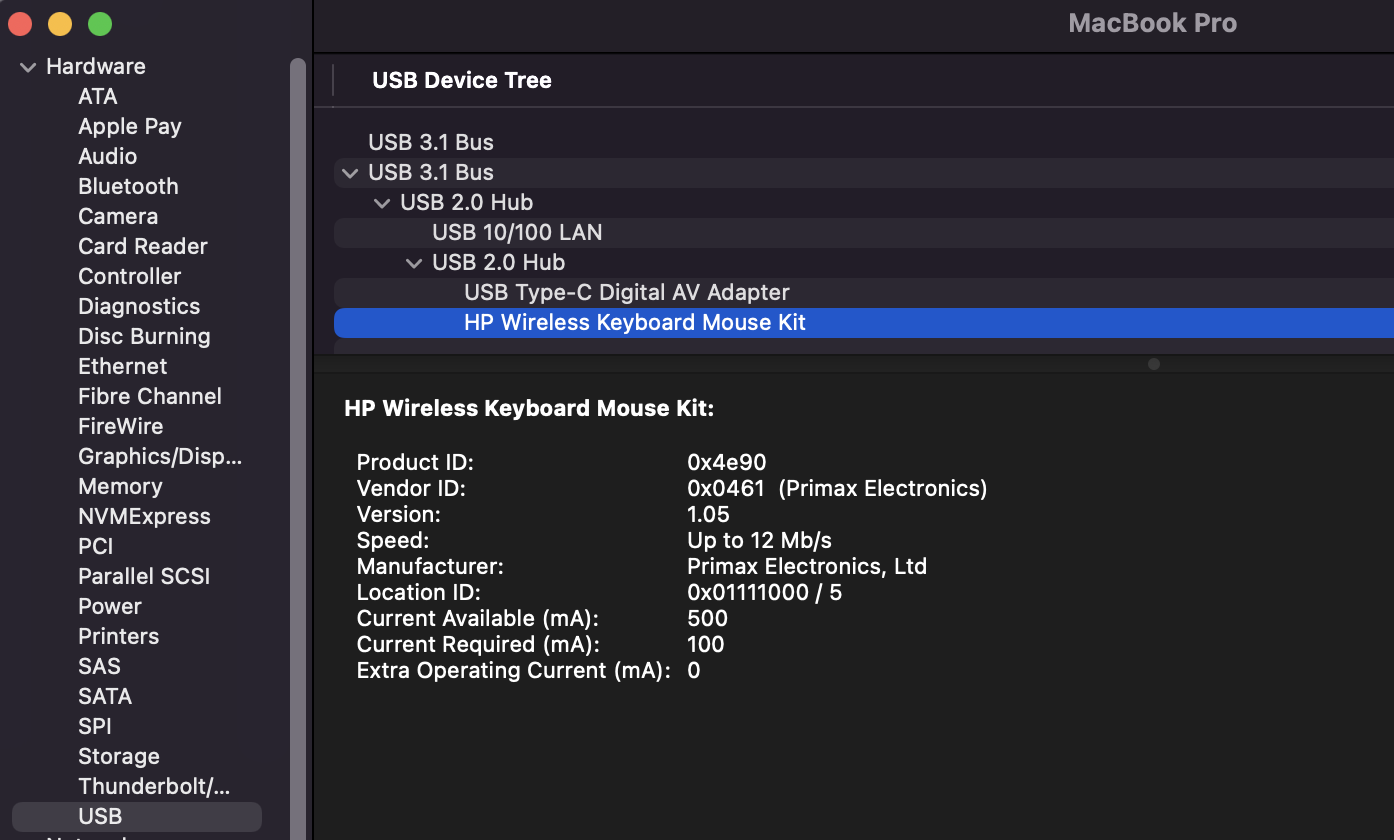This screenshot has width=1394, height=840.
Task: Select USB Type-C Digital AV Adapter
Action: [627, 293]
